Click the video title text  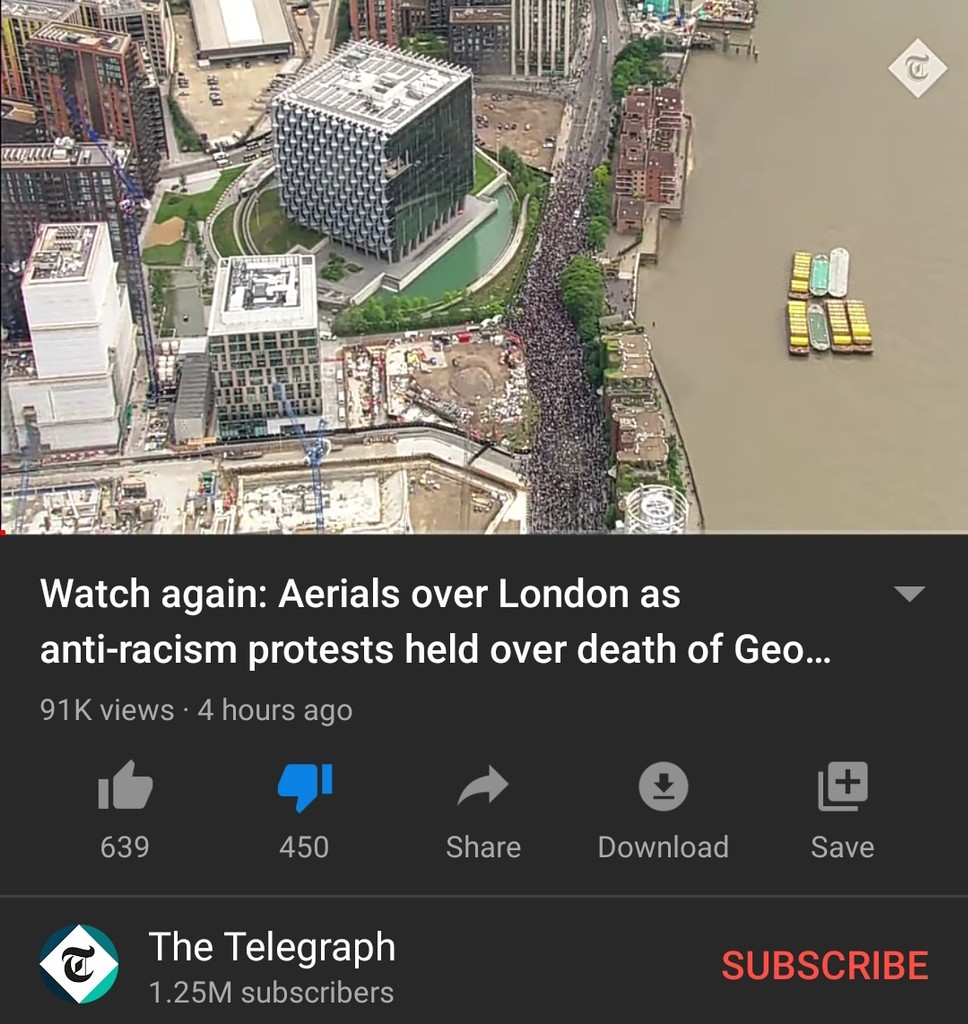[435, 621]
